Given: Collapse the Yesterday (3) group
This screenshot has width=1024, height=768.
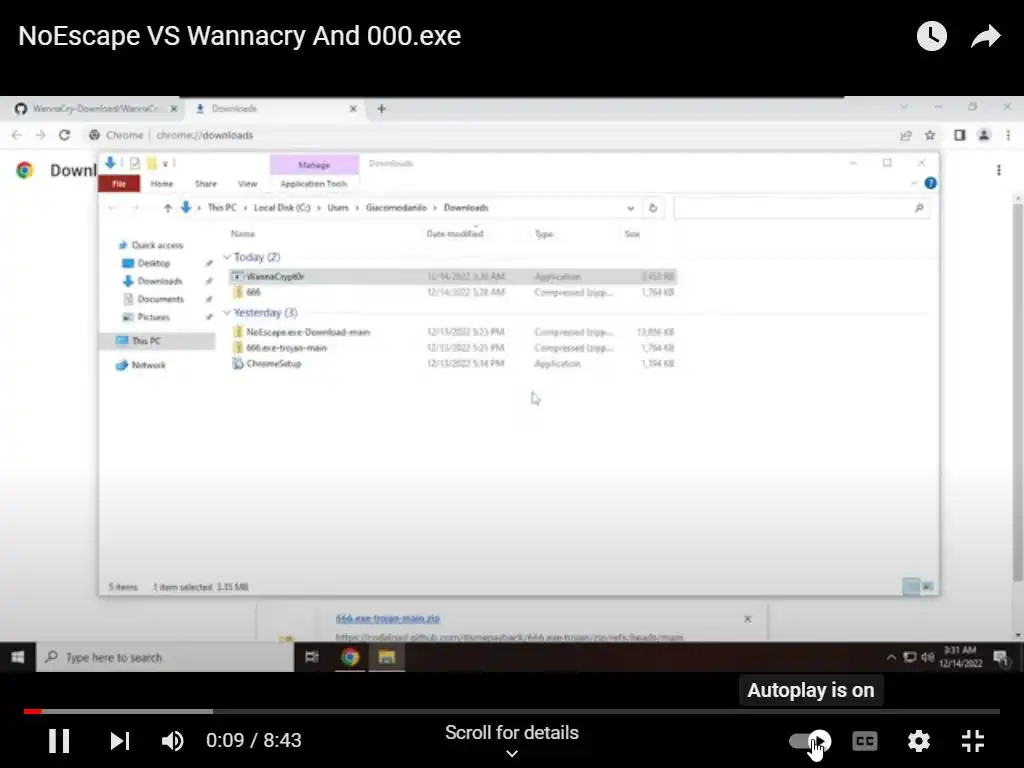Looking at the screenshot, I should pos(227,313).
